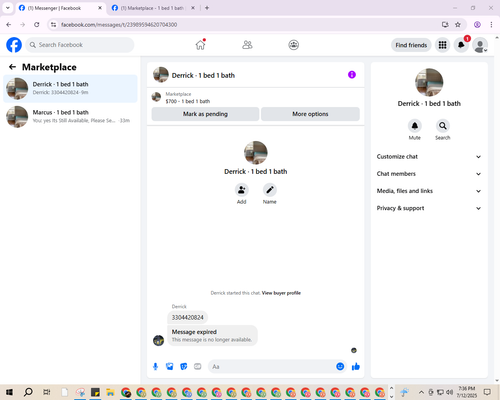This screenshot has height=400, width=500.
Task: Attach a file photo icon
Action: pos(170,367)
